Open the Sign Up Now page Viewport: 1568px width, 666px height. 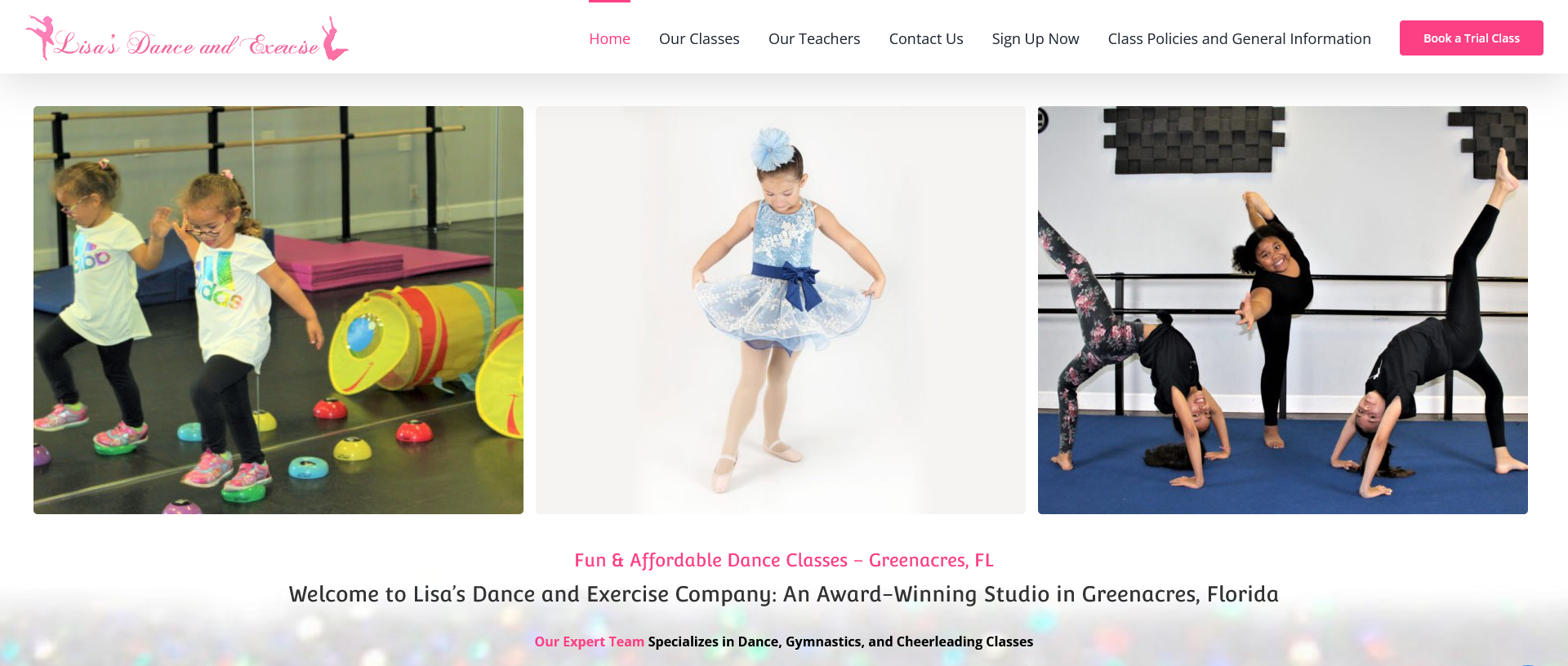[1036, 38]
